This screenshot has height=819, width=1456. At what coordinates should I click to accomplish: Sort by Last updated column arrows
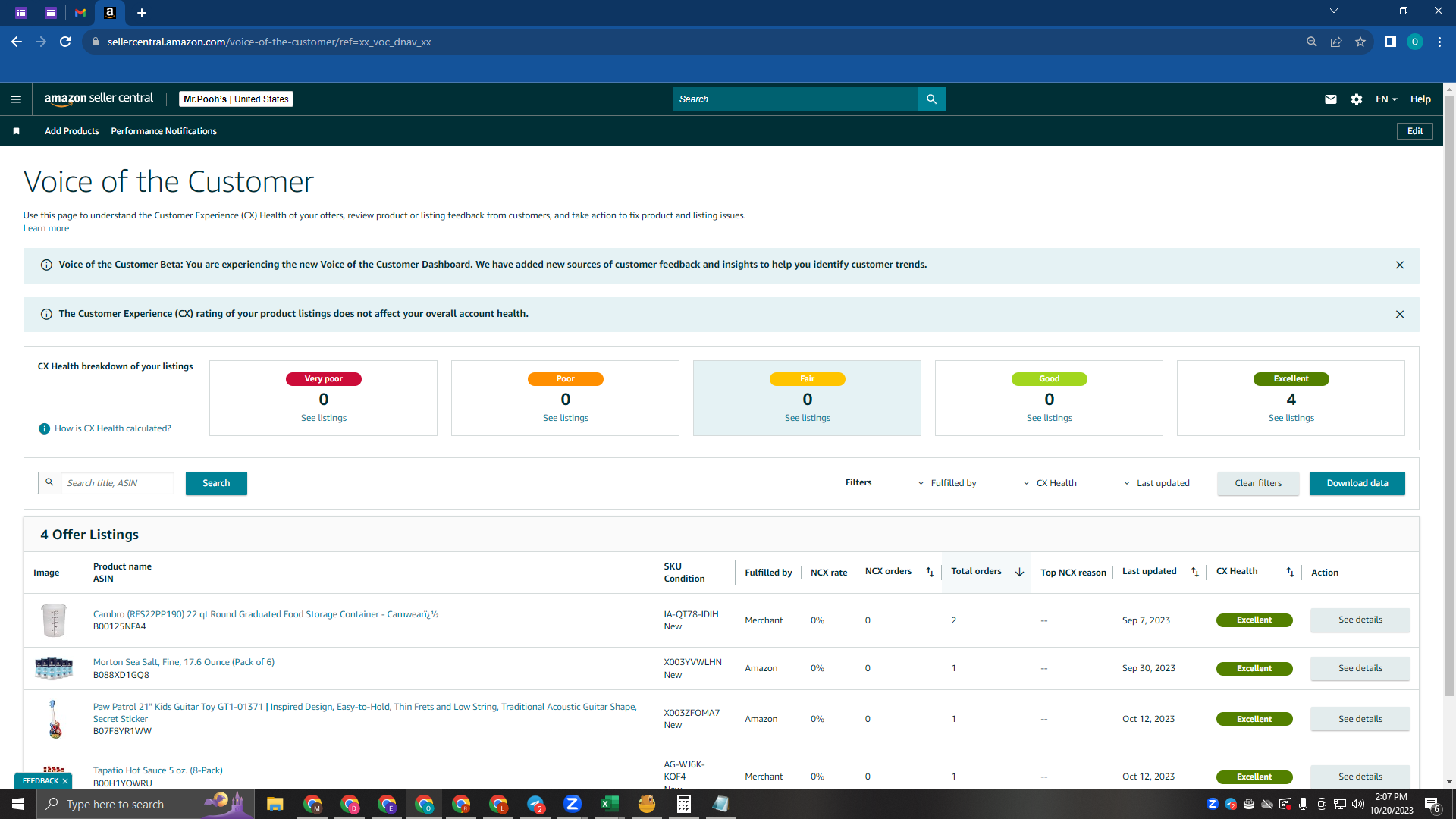click(x=1195, y=572)
